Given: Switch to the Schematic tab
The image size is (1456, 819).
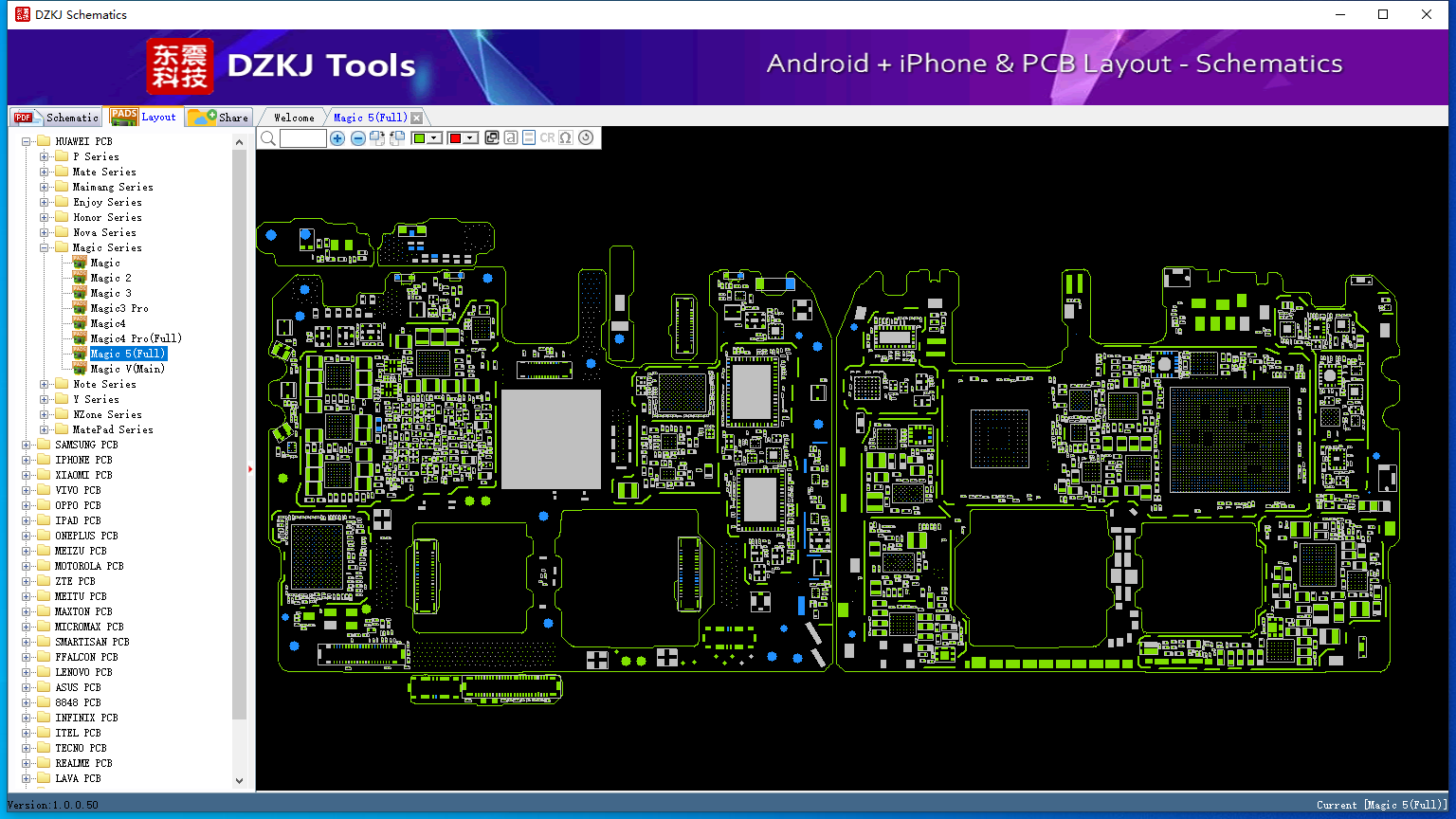Looking at the screenshot, I should (56, 117).
